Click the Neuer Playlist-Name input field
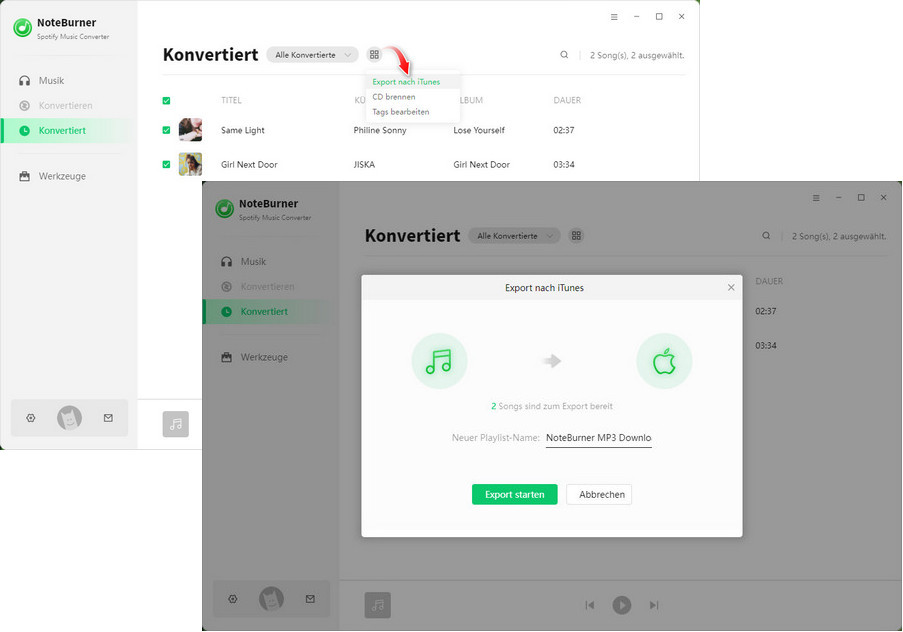 point(598,438)
